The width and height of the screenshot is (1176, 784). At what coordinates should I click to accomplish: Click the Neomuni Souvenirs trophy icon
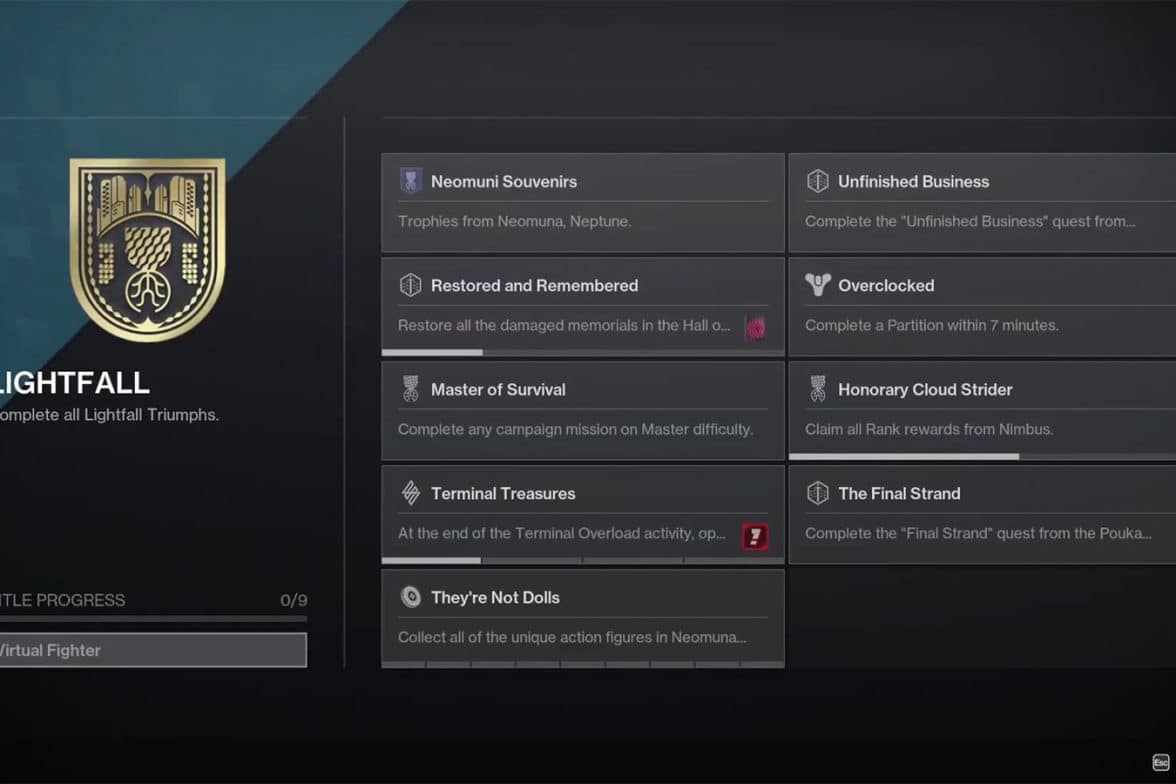click(410, 181)
